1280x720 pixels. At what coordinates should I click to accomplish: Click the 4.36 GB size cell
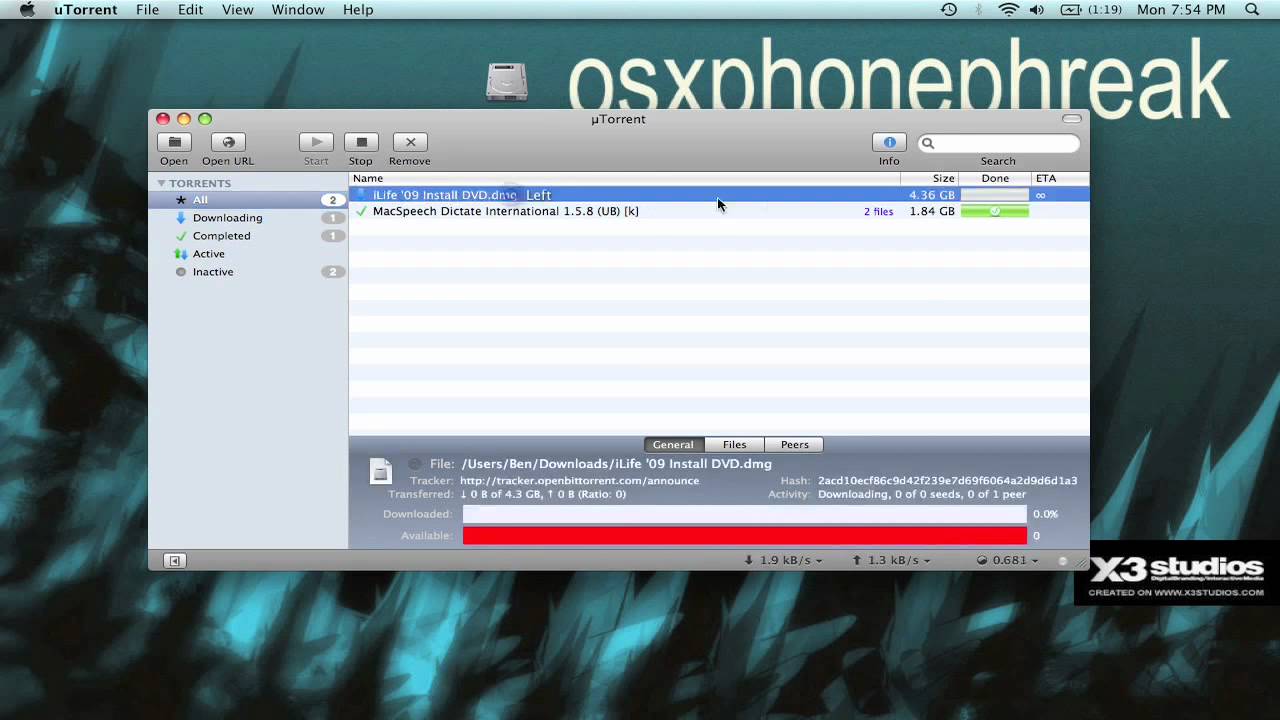pyautogui.click(x=932, y=195)
